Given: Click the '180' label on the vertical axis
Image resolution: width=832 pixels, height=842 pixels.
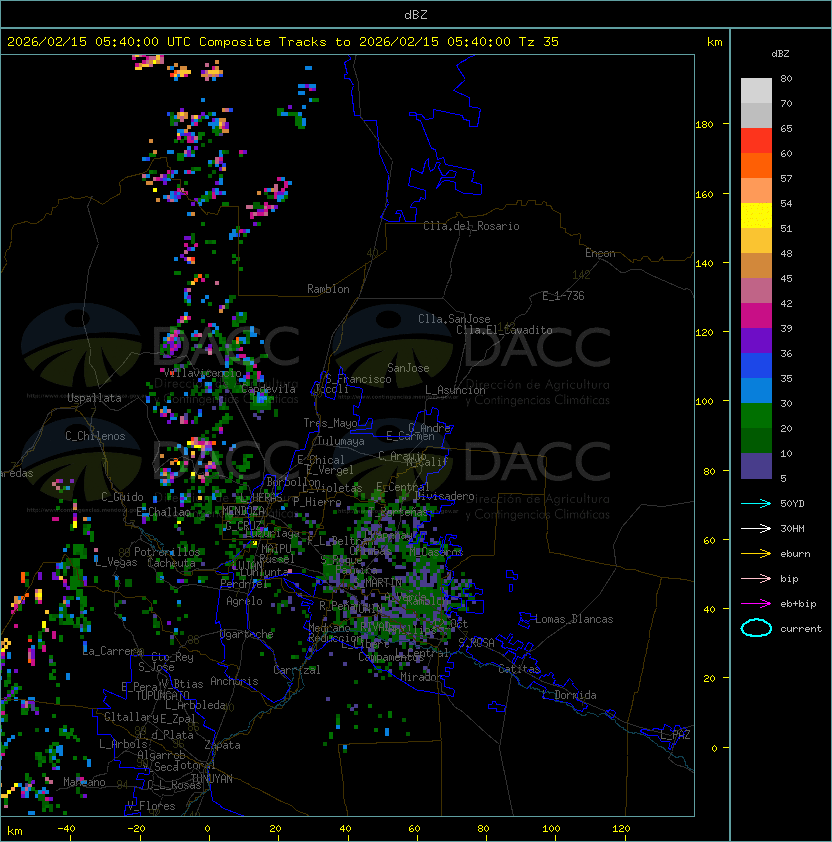Looking at the screenshot, I should tap(704, 124).
